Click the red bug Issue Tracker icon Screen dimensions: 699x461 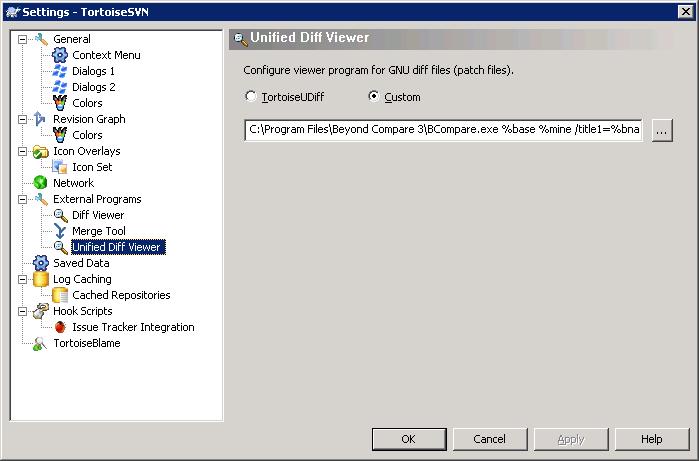[60, 327]
